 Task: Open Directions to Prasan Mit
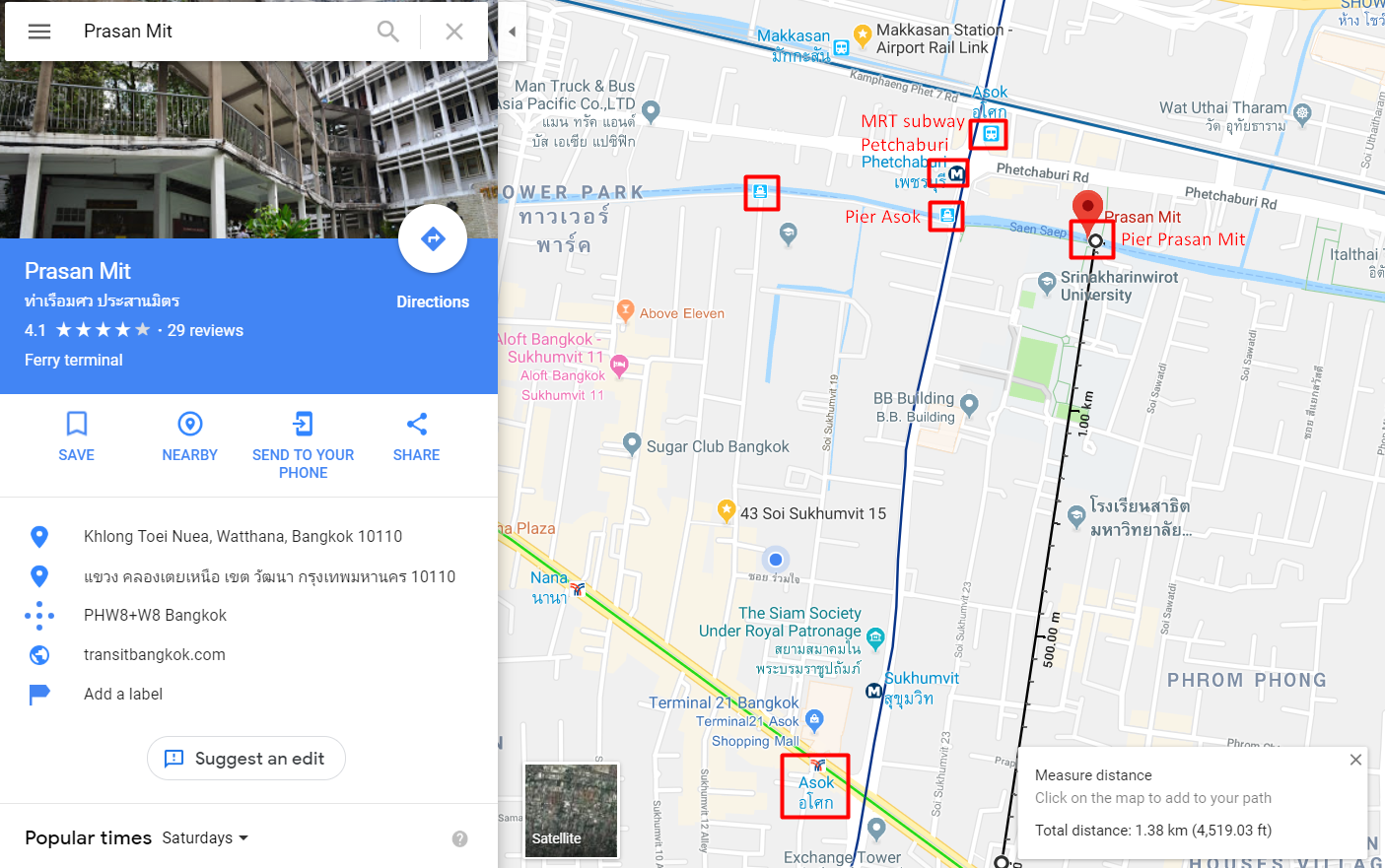433,238
